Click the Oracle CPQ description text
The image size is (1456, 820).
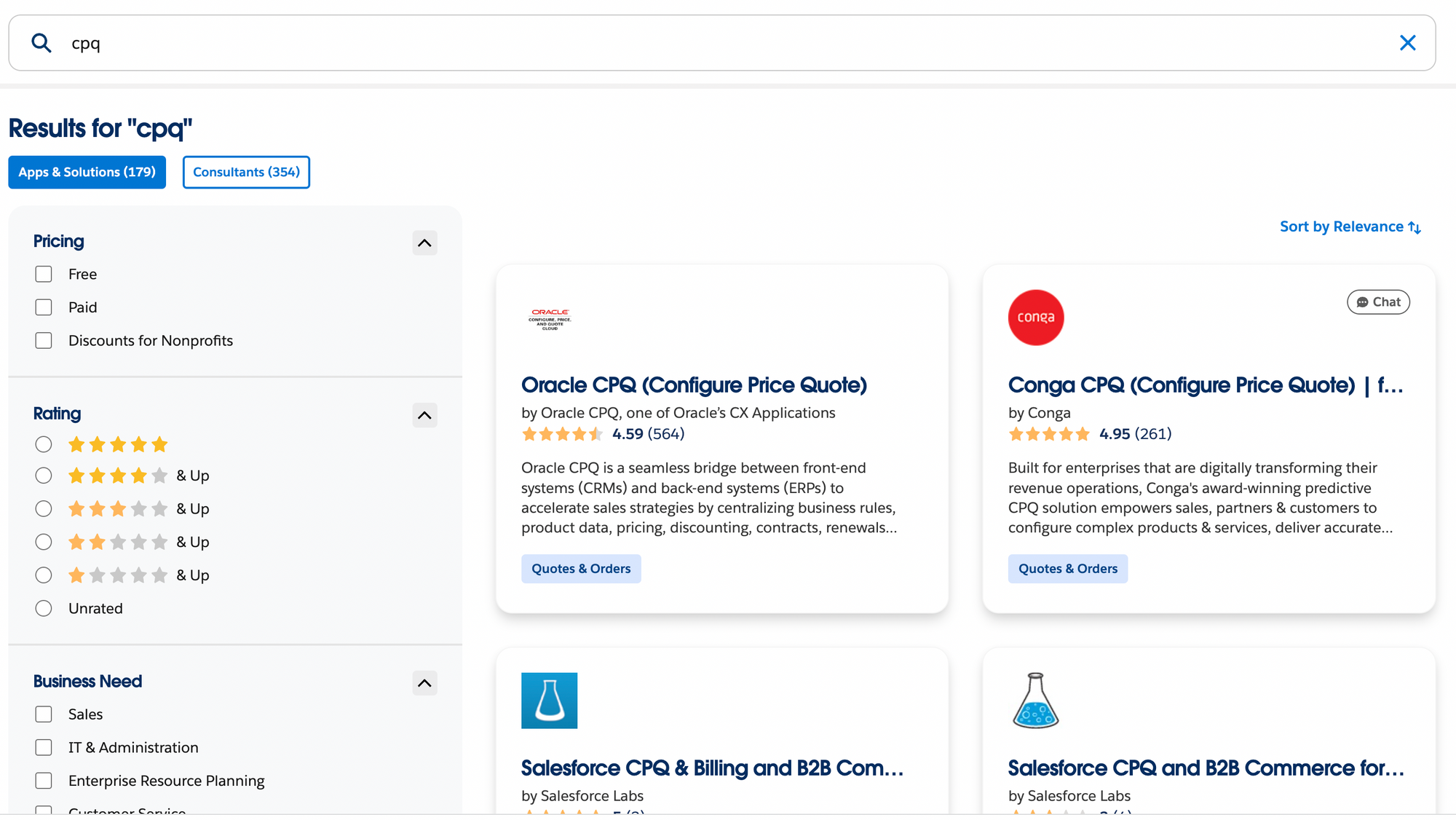[x=710, y=497]
